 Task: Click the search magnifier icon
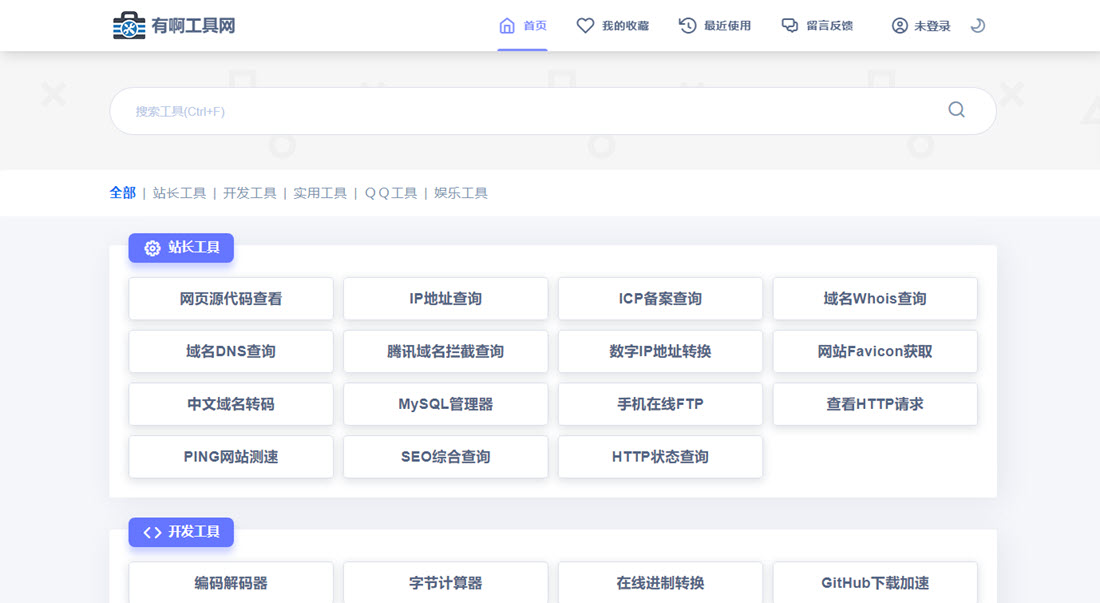[x=956, y=110]
